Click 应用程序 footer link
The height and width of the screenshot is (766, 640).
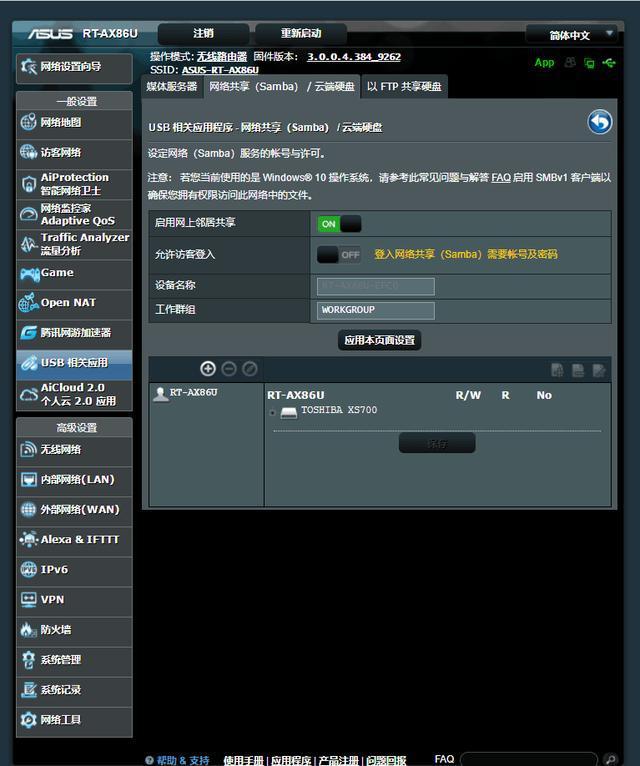[x=291, y=760]
